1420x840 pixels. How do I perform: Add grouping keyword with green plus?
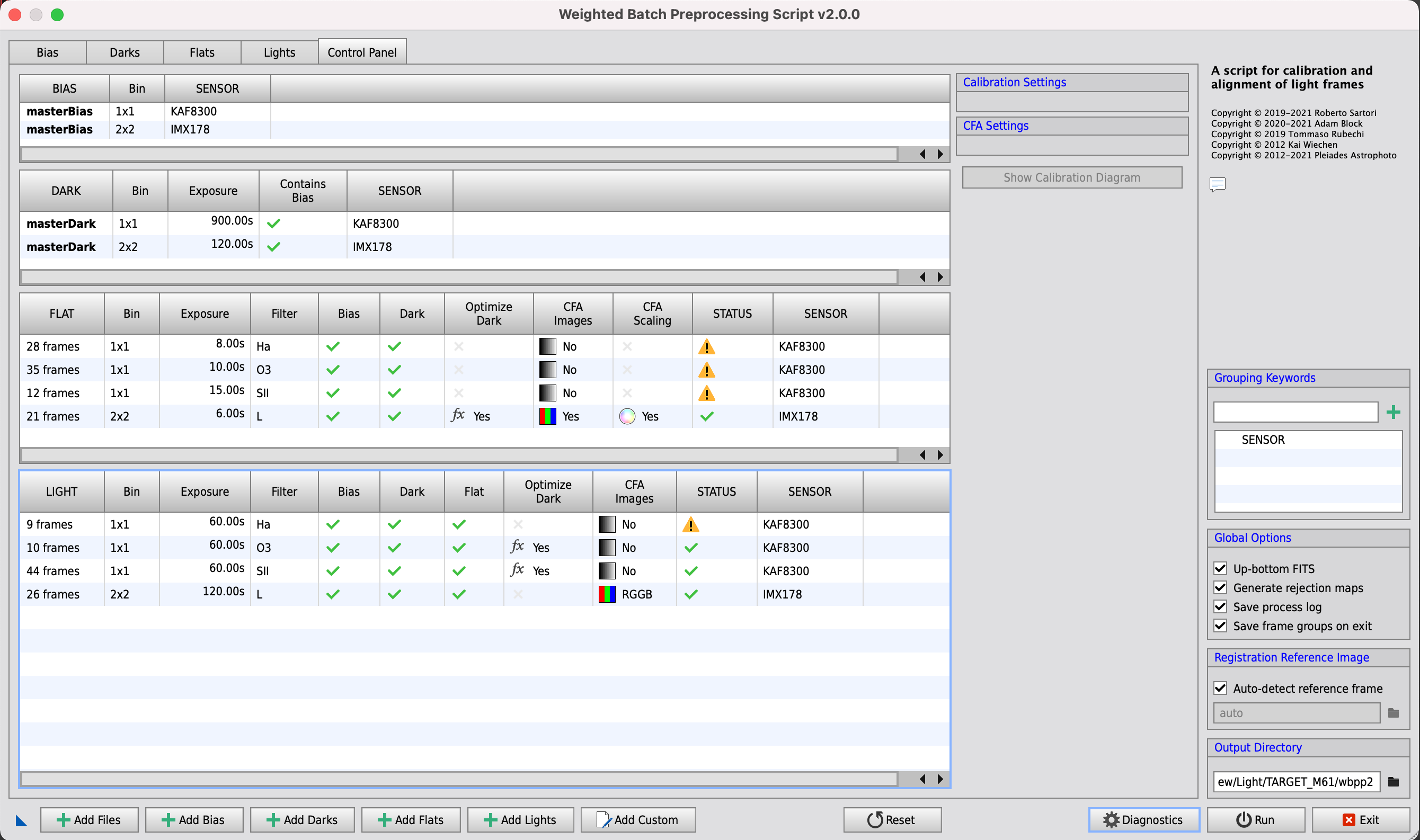1394,412
